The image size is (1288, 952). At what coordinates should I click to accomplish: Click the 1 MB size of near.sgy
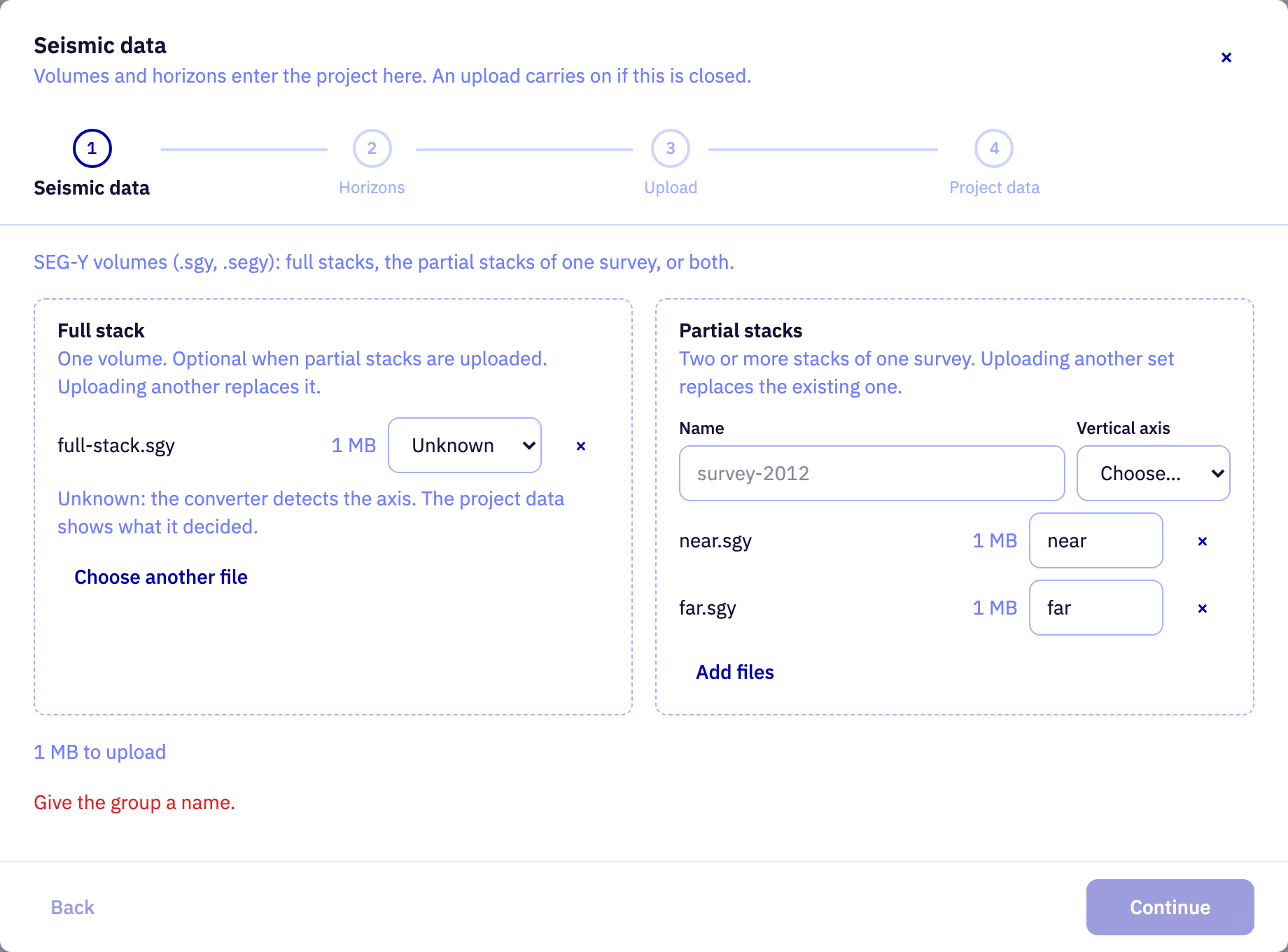click(x=995, y=541)
